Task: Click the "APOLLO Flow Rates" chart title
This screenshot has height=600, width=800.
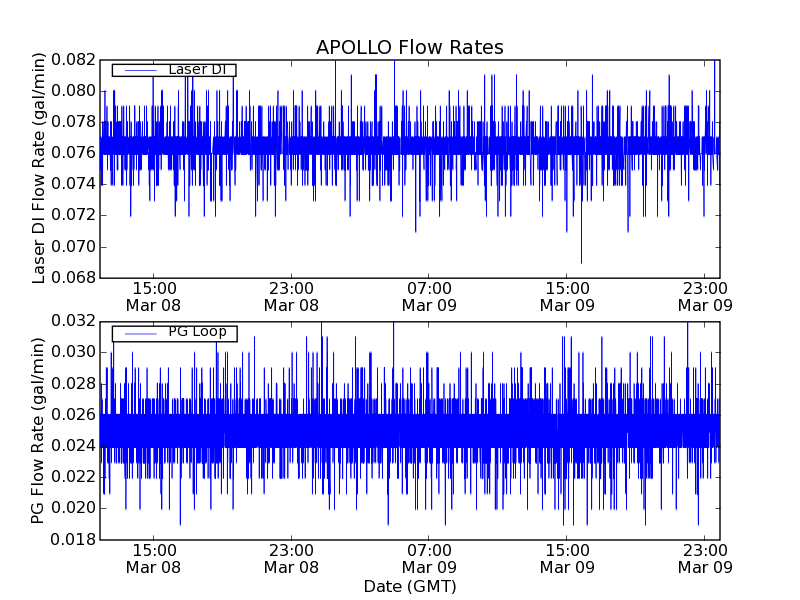Action: 409,48
